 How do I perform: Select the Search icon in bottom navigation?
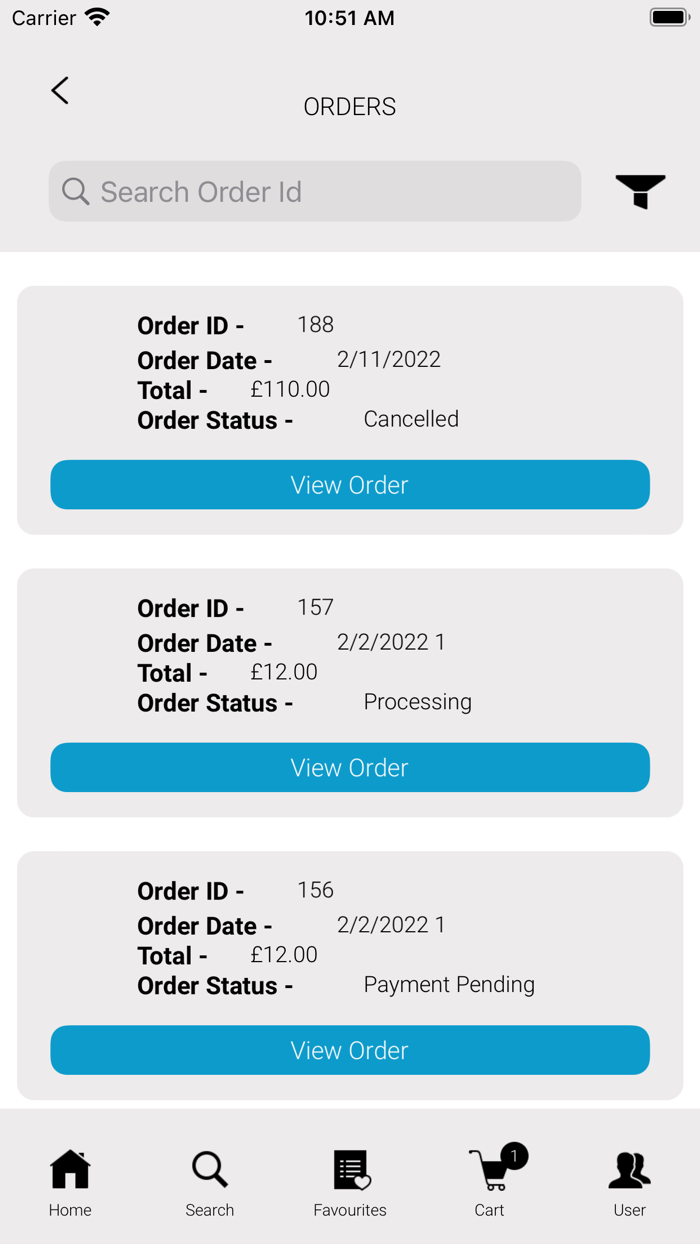tap(209, 1168)
